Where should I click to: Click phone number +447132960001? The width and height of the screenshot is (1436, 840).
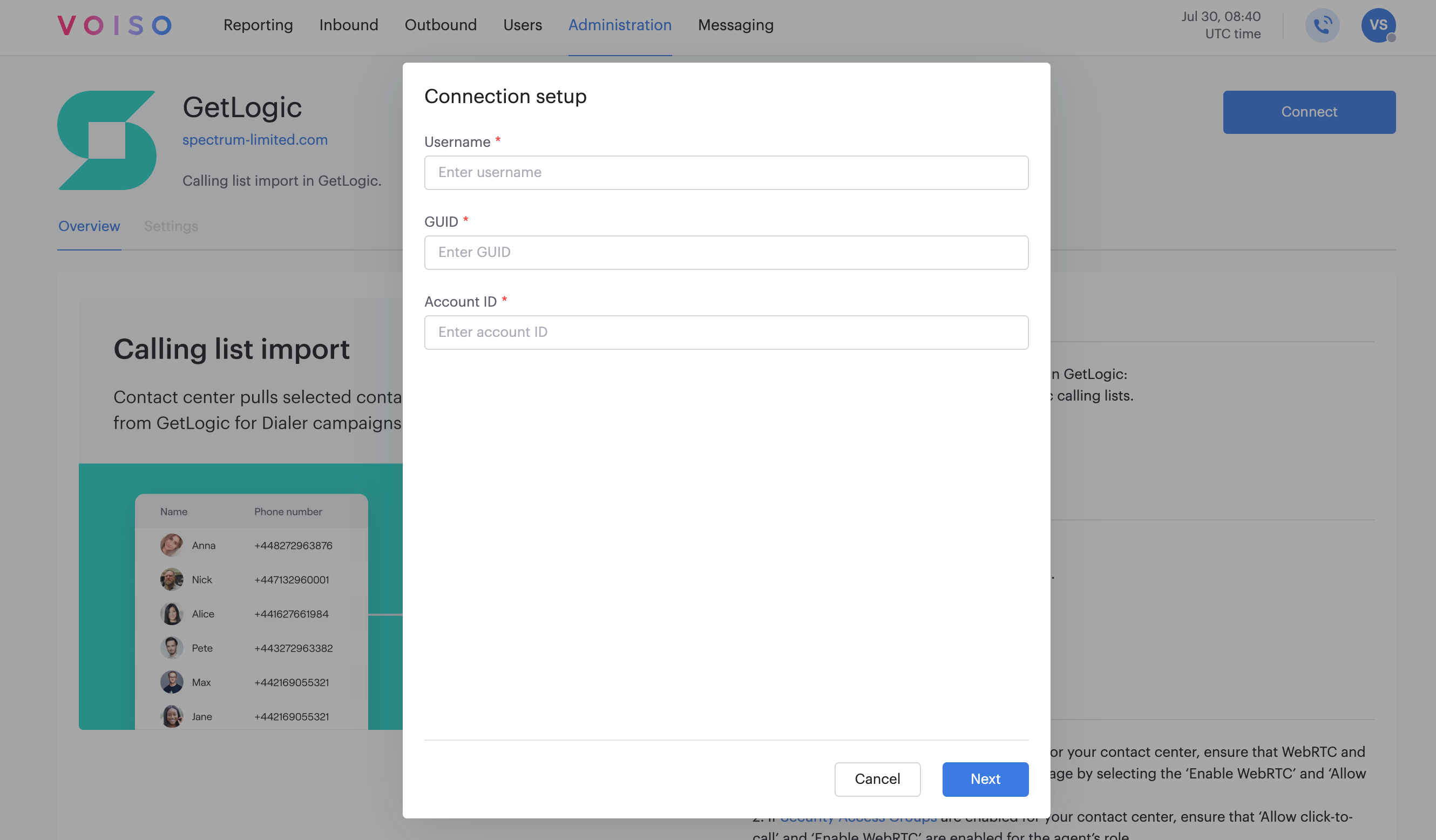[x=291, y=580]
